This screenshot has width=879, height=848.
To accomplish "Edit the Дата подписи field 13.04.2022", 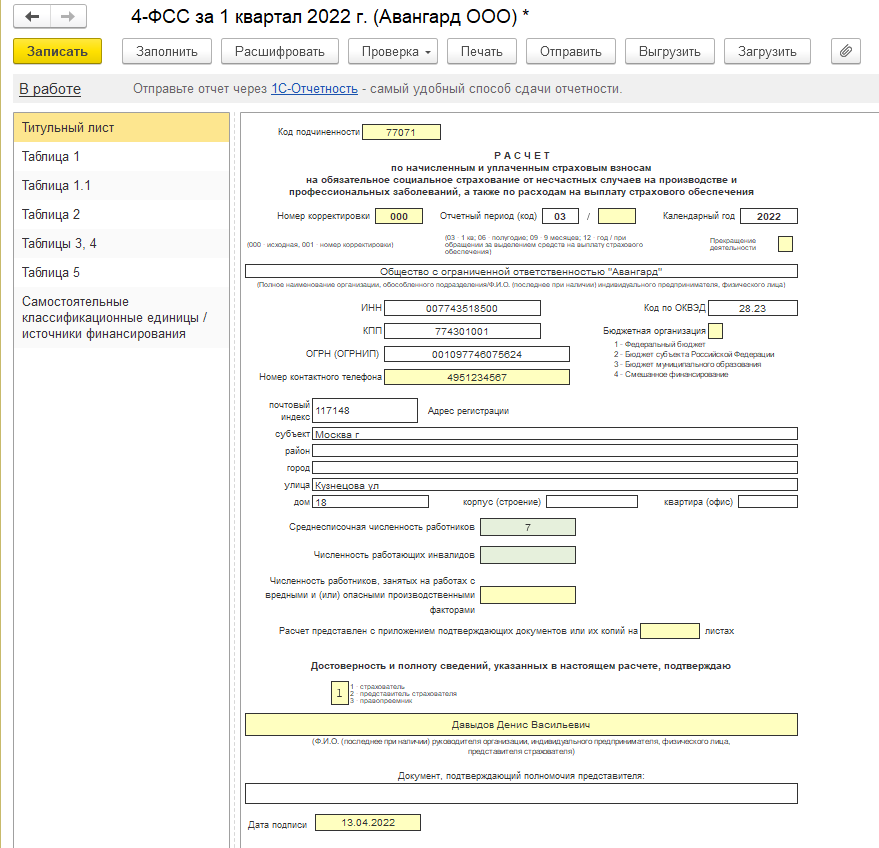I will 368,823.
